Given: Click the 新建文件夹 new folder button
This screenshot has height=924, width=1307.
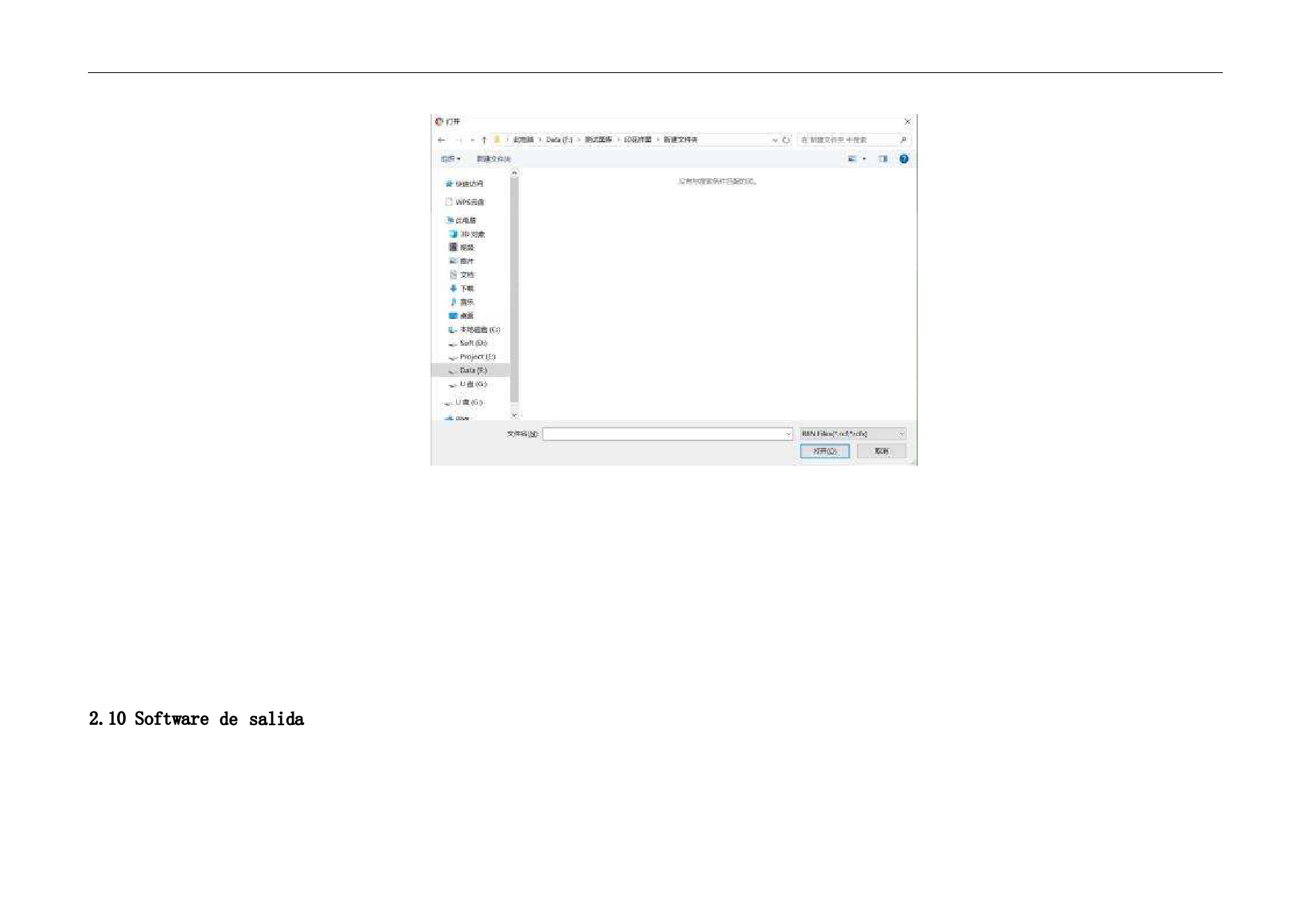Looking at the screenshot, I should click(493, 159).
